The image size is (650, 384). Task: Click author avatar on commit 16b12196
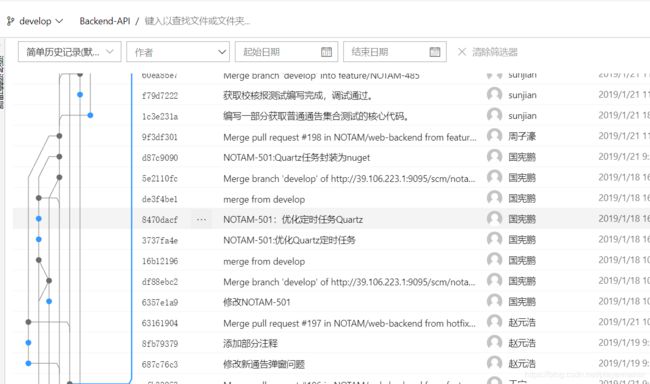pyautogui.click(x=494, y=260)
